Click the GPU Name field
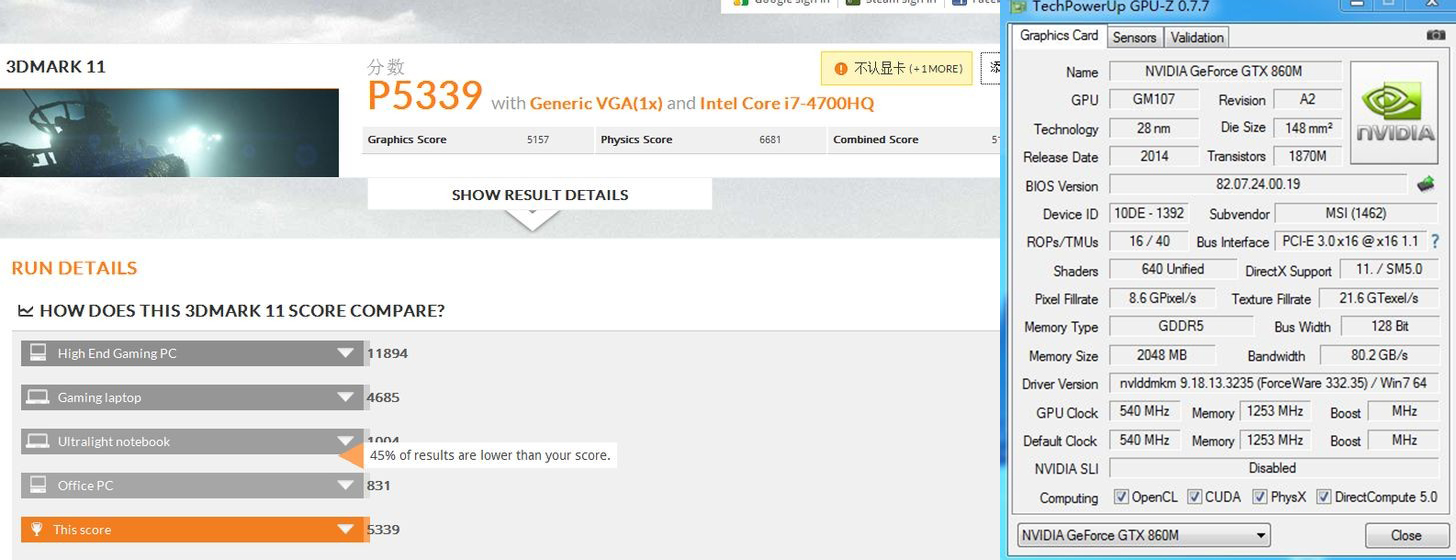This screenshot has height=560, width=1456. [1224, 71]
